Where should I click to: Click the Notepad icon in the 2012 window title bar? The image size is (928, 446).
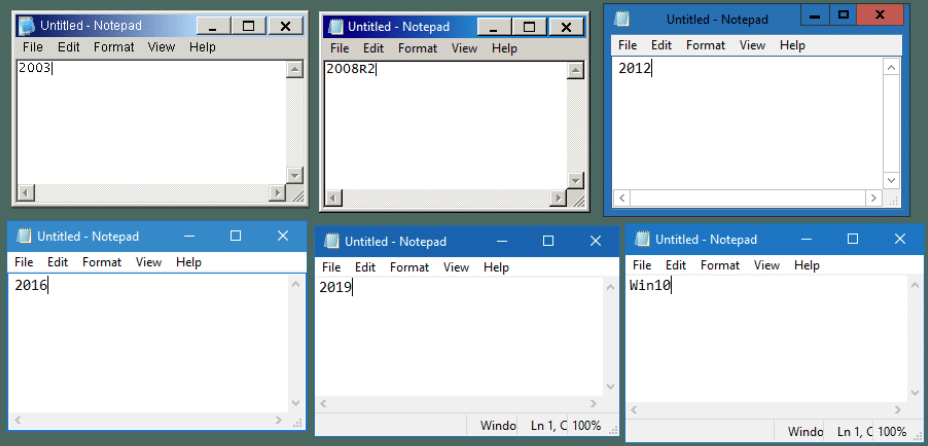coord(621,18)
